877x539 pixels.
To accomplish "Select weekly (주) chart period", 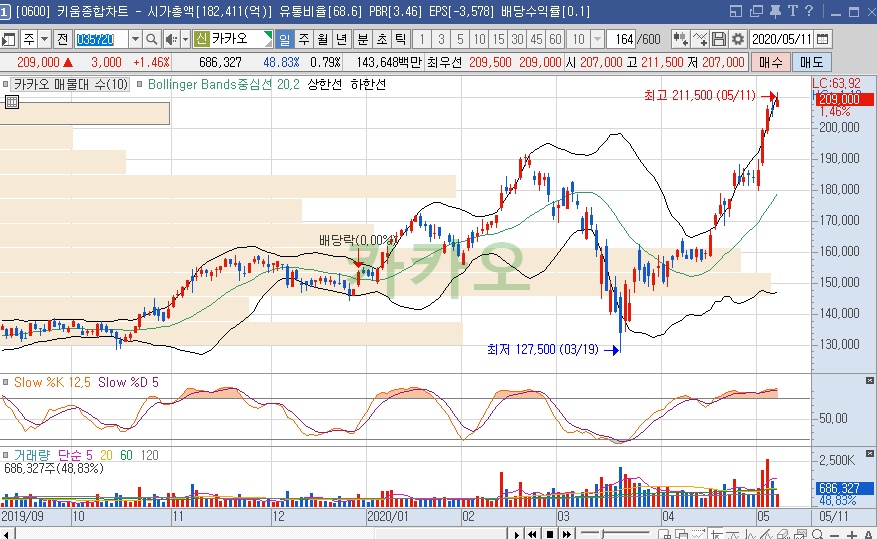I will click(x=304, y=39).
